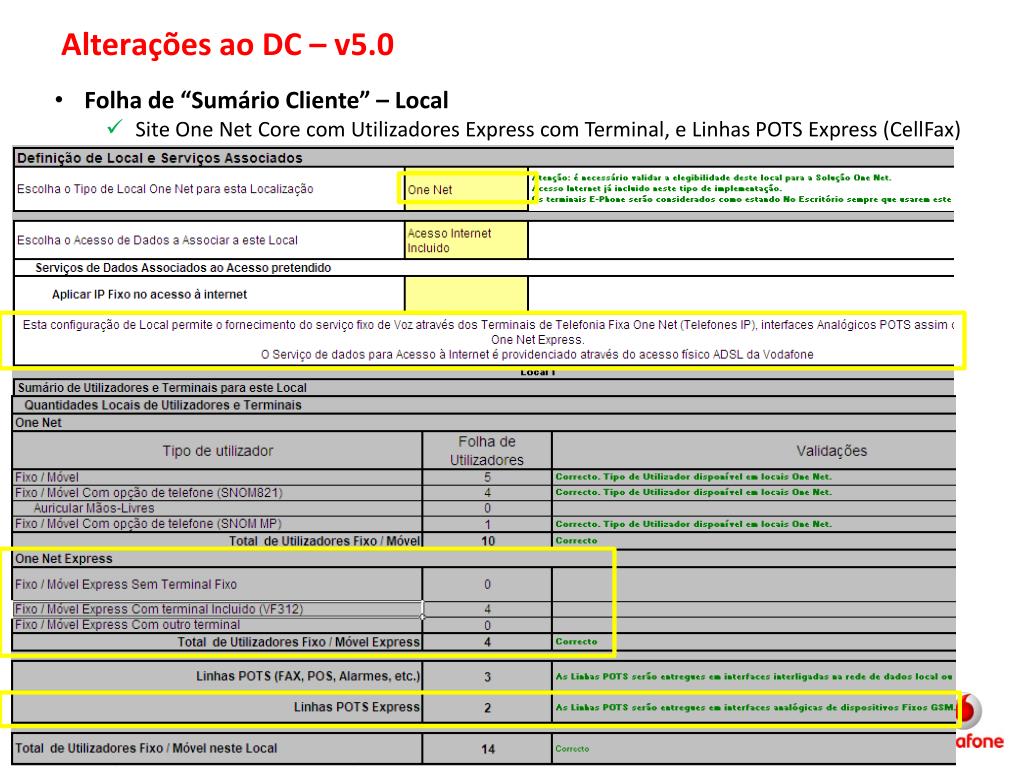Select 'Total de Utilizadores Fixo / Móvel' label
Image resolution: width=1024 pixels, height=768 pixels.
click(325, 541)
